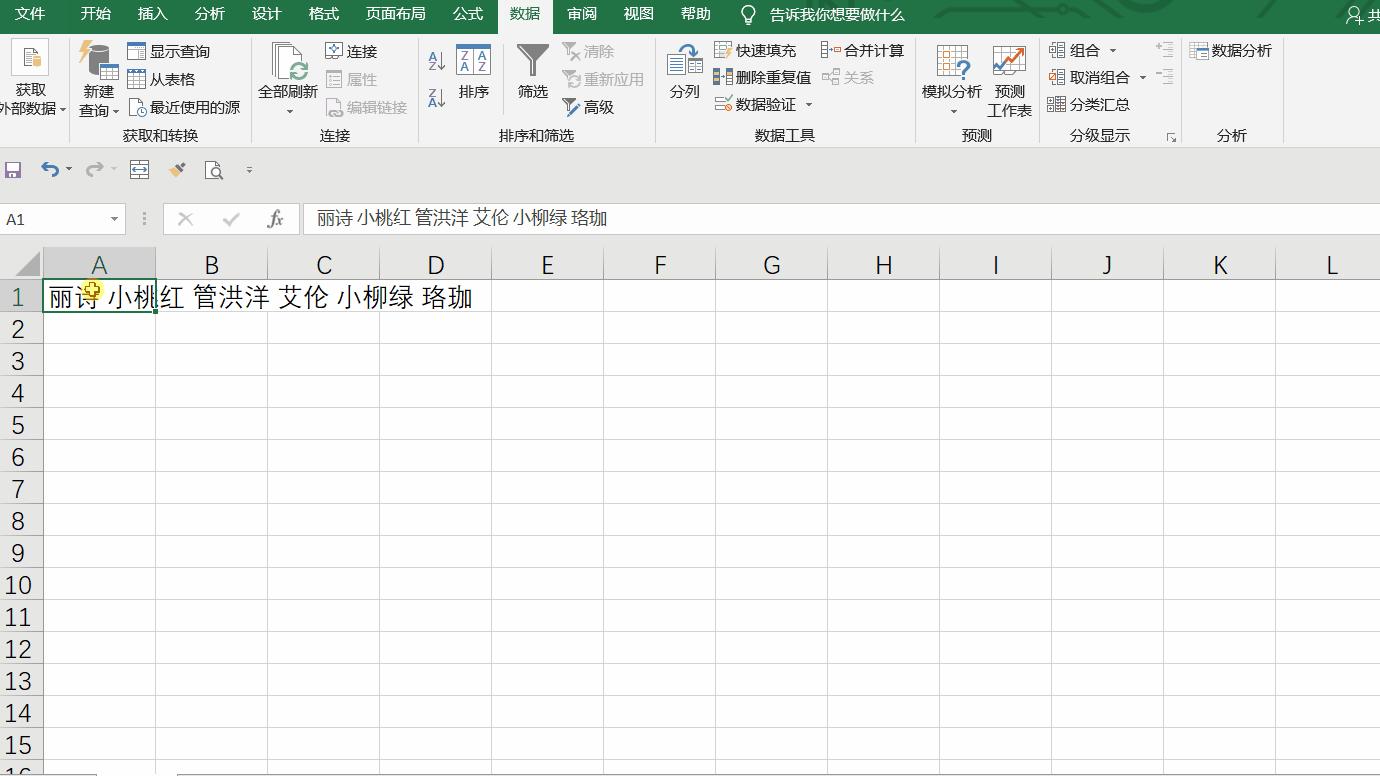Select column B header
Screen dimensions: 1380x776
coord(212,265)
